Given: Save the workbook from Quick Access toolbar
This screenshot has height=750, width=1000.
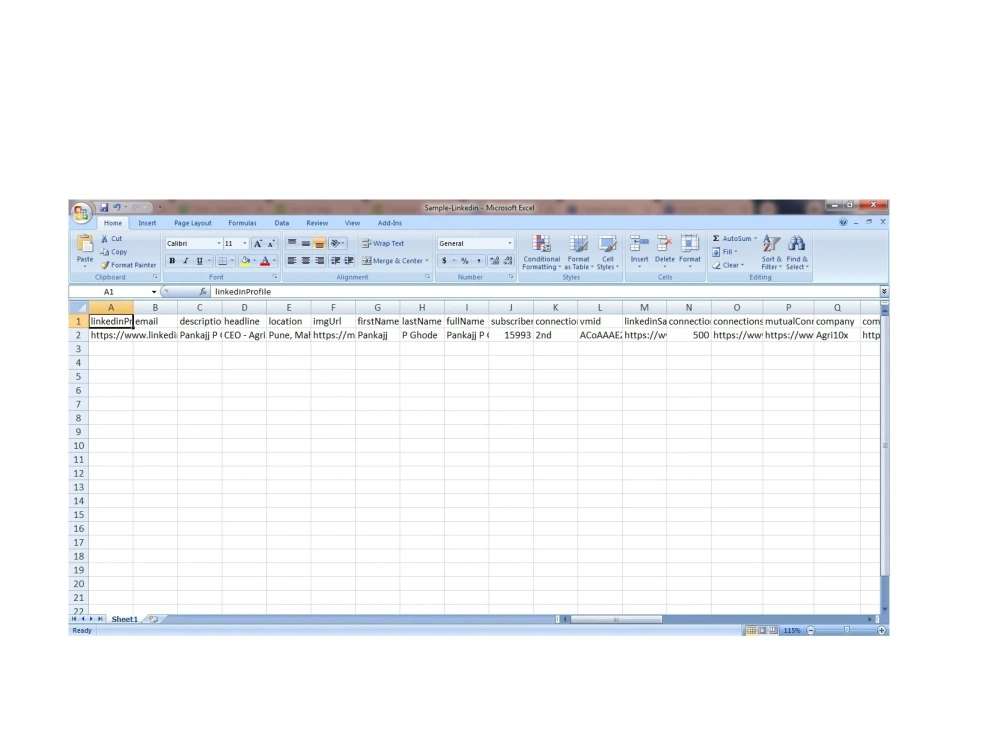Looking at the screenshot, I should click(x=104, y=207).
